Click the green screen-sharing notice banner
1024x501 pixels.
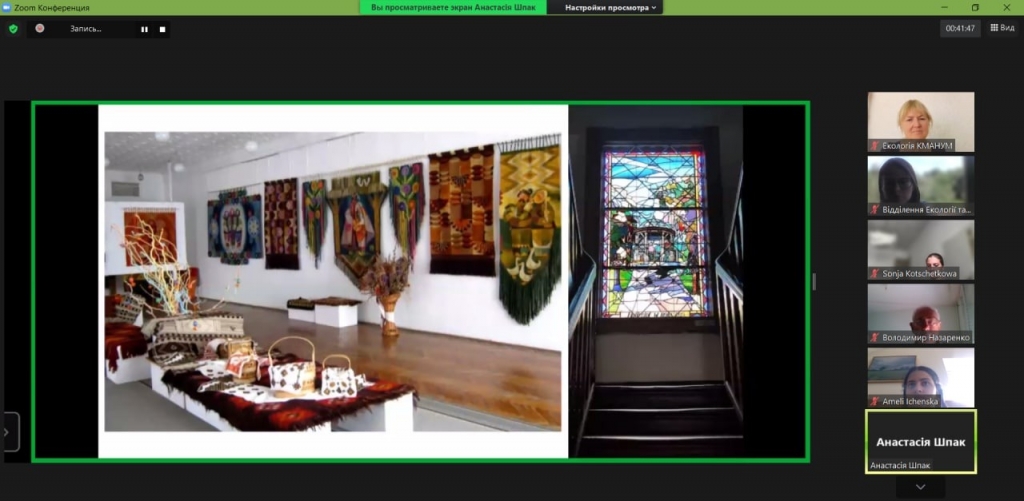click(453, 8)
